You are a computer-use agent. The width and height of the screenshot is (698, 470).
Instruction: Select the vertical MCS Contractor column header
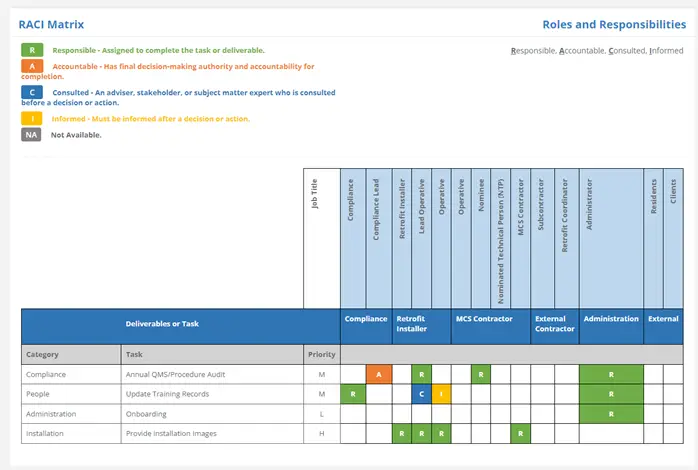click(x=520, y=238)
